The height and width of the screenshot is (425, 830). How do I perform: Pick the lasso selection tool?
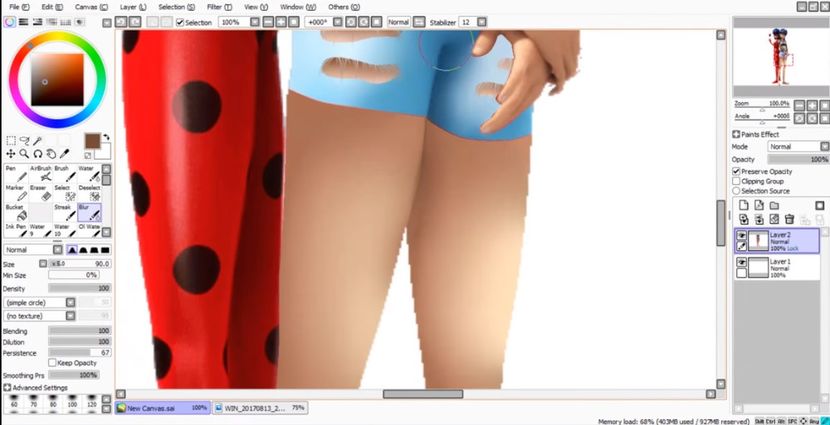click(x=24, y=141)
